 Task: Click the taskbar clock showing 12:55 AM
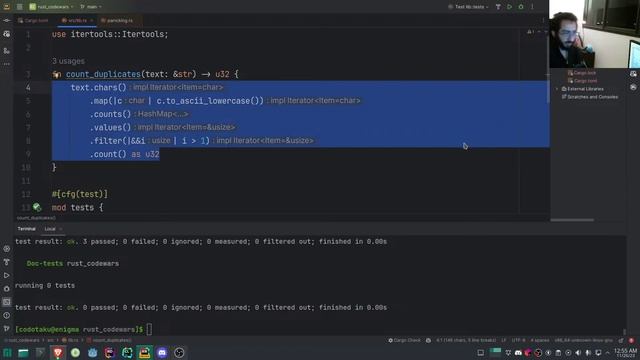click(x=625, y=353)
